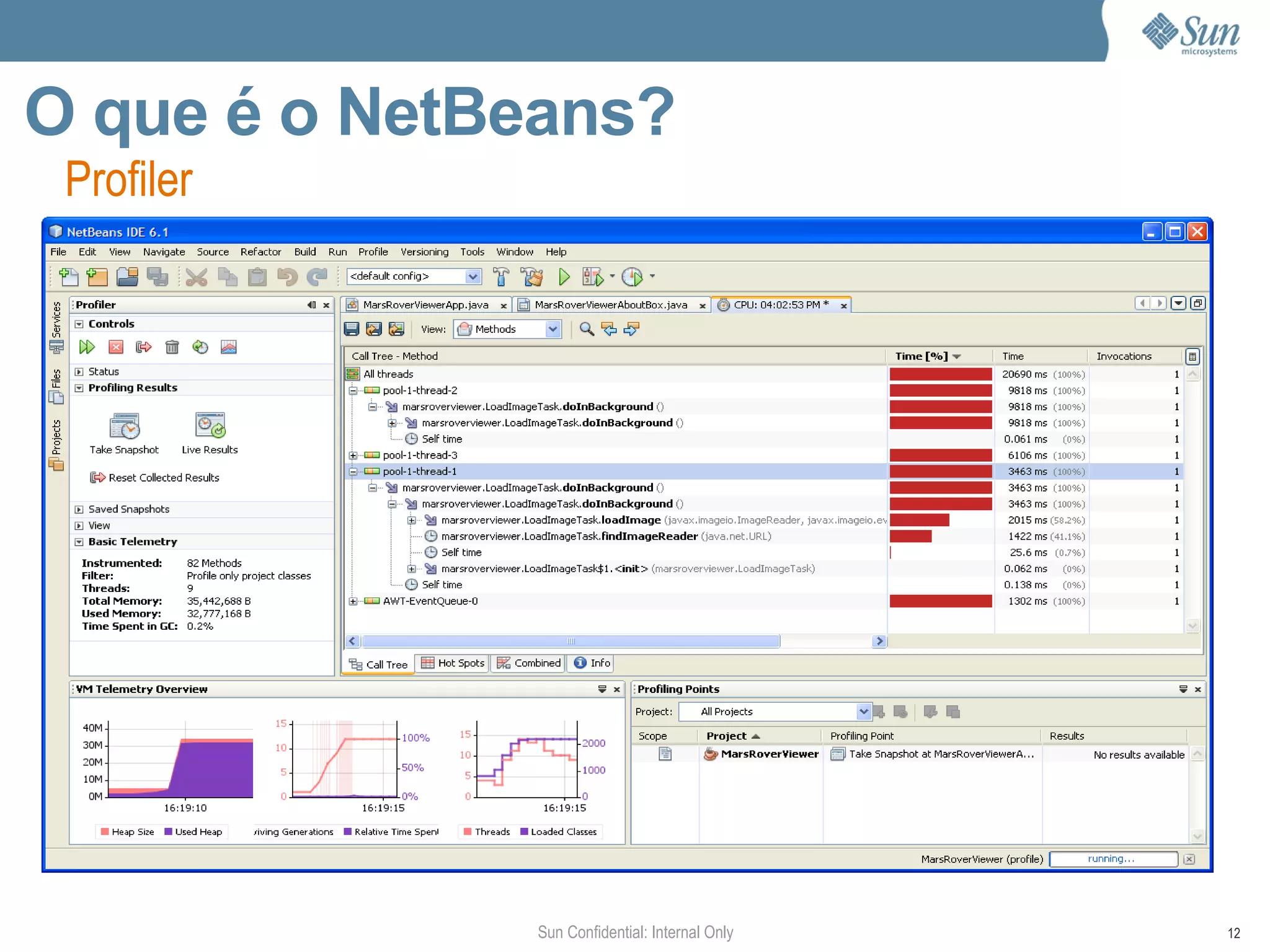Click the Modify Profiling control icon
1270x952 pixels.
click(200, 347)
